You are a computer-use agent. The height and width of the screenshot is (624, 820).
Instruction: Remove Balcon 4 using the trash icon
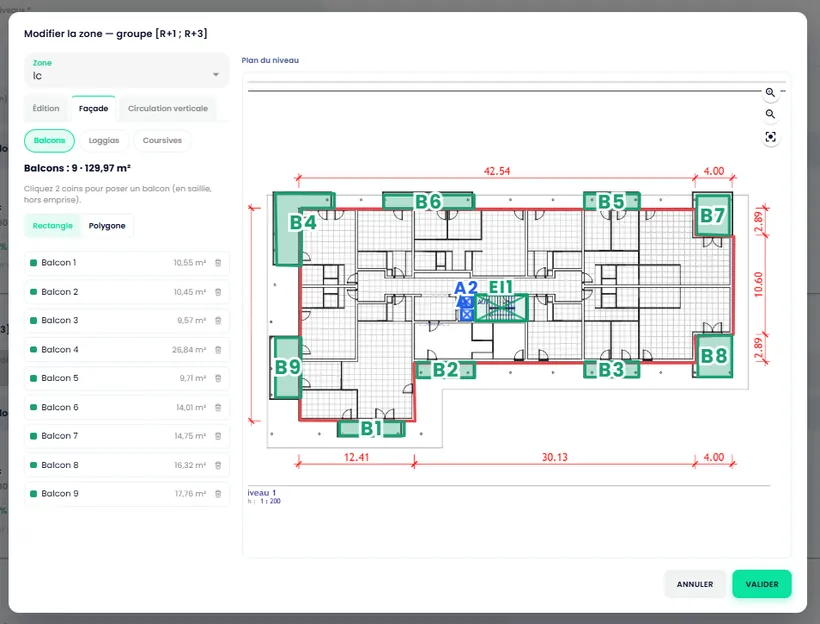[x=218, y=349]
